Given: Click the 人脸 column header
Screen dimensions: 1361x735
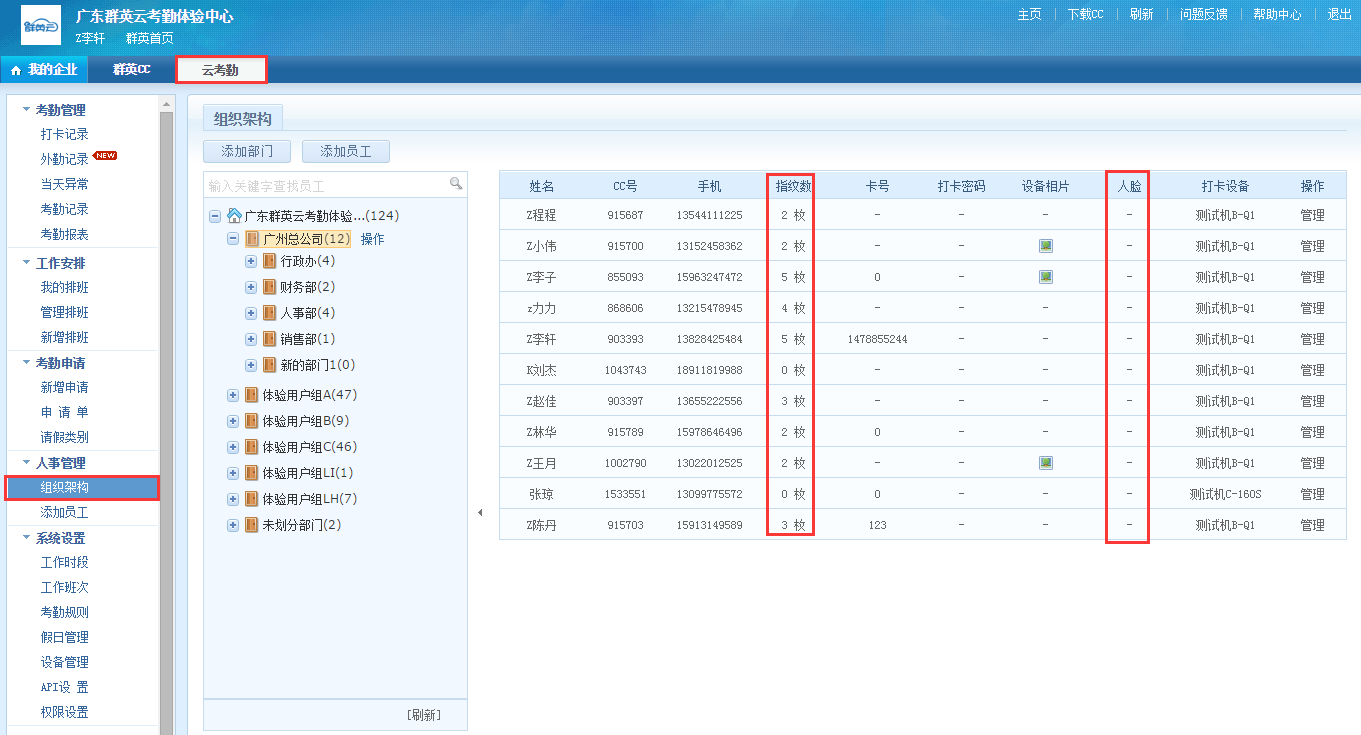Looking at the screenshot, I should 1129,186.
